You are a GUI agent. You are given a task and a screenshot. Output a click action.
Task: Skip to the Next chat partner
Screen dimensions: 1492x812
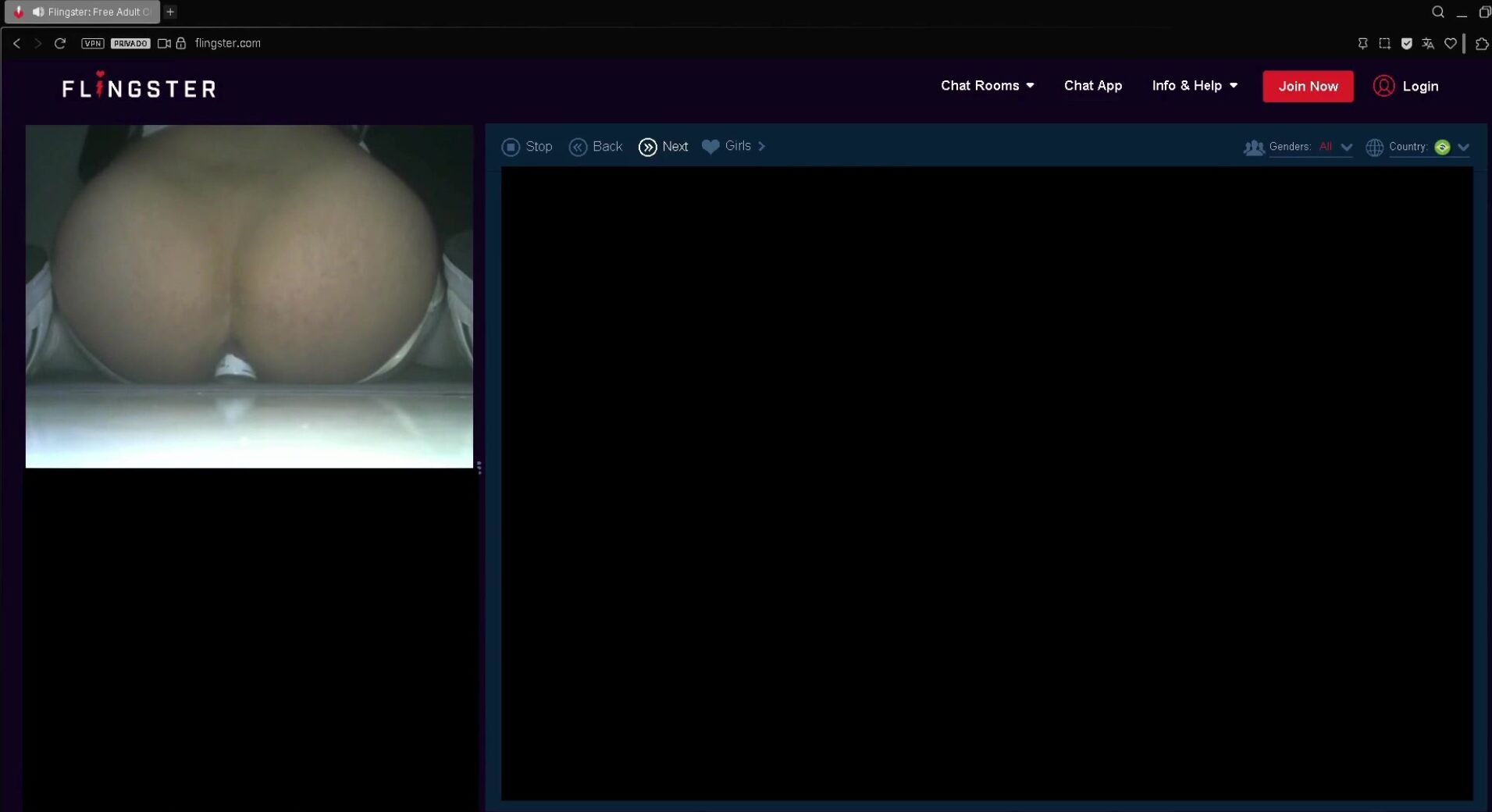tap(663, 147)
